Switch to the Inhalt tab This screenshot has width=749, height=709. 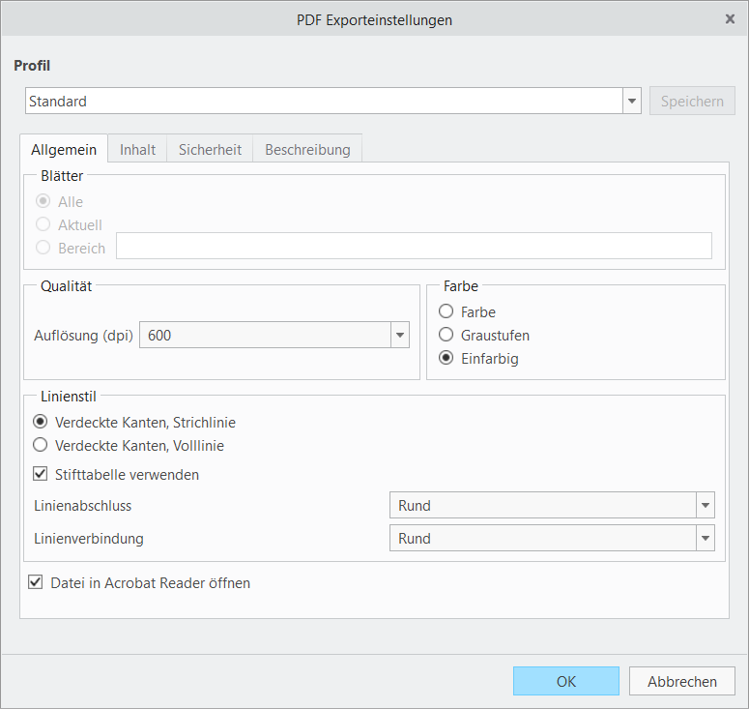click(x=137, y=150)
